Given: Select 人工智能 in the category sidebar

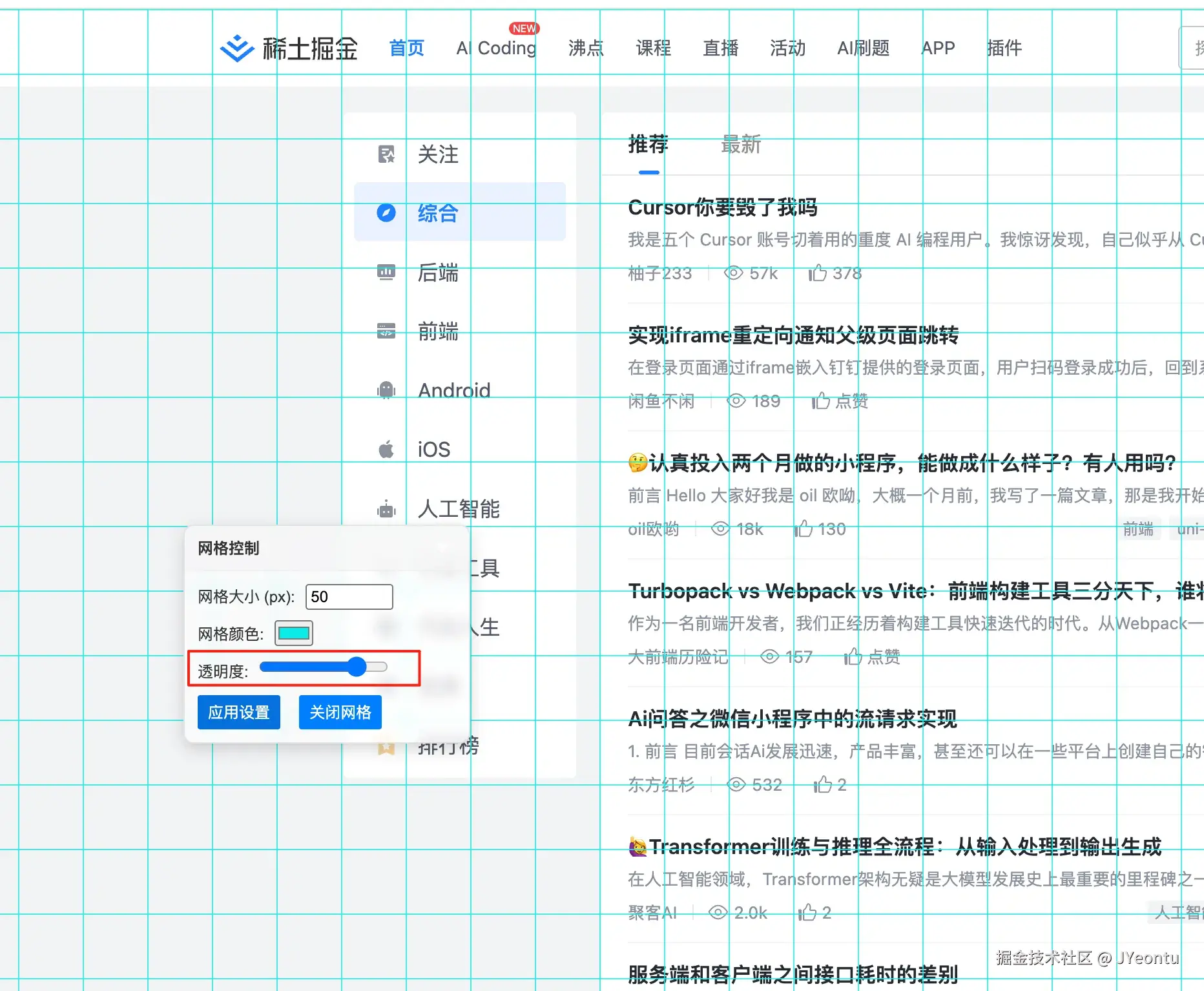Looking at the screenshot, I should coord(460,509).
